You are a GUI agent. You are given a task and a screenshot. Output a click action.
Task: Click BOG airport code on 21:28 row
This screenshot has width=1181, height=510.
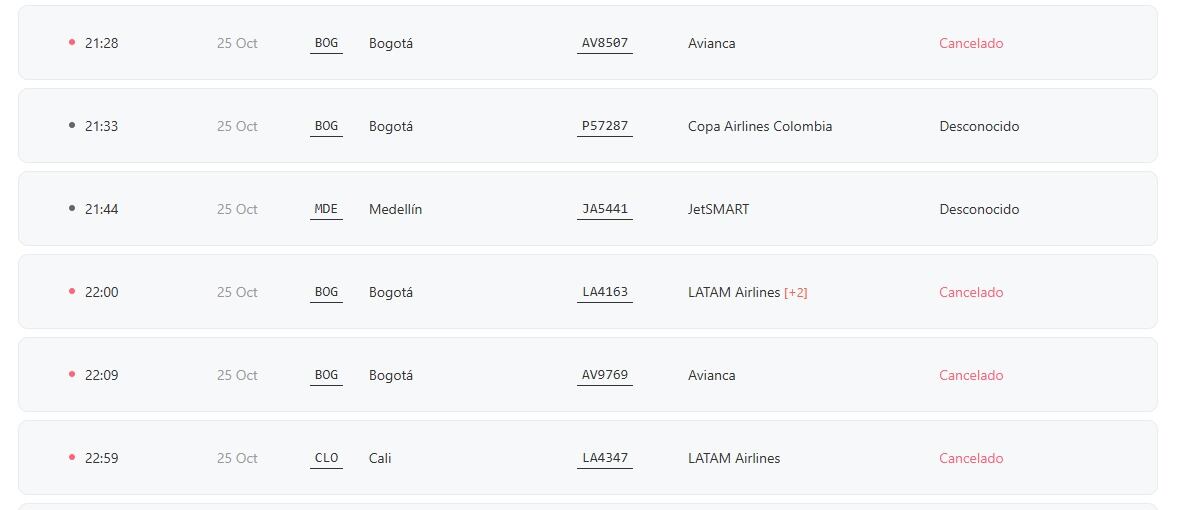coord(326,43)
